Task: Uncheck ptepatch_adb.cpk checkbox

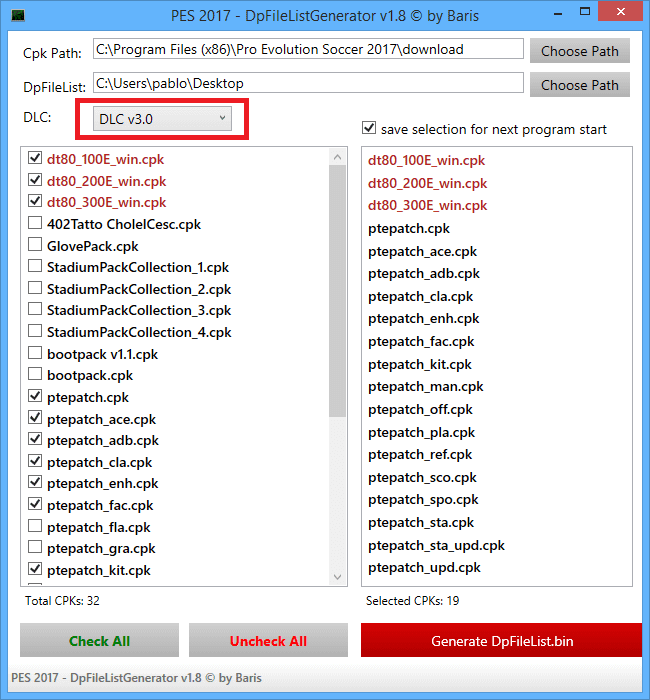Action: click(x=35, y=439)
